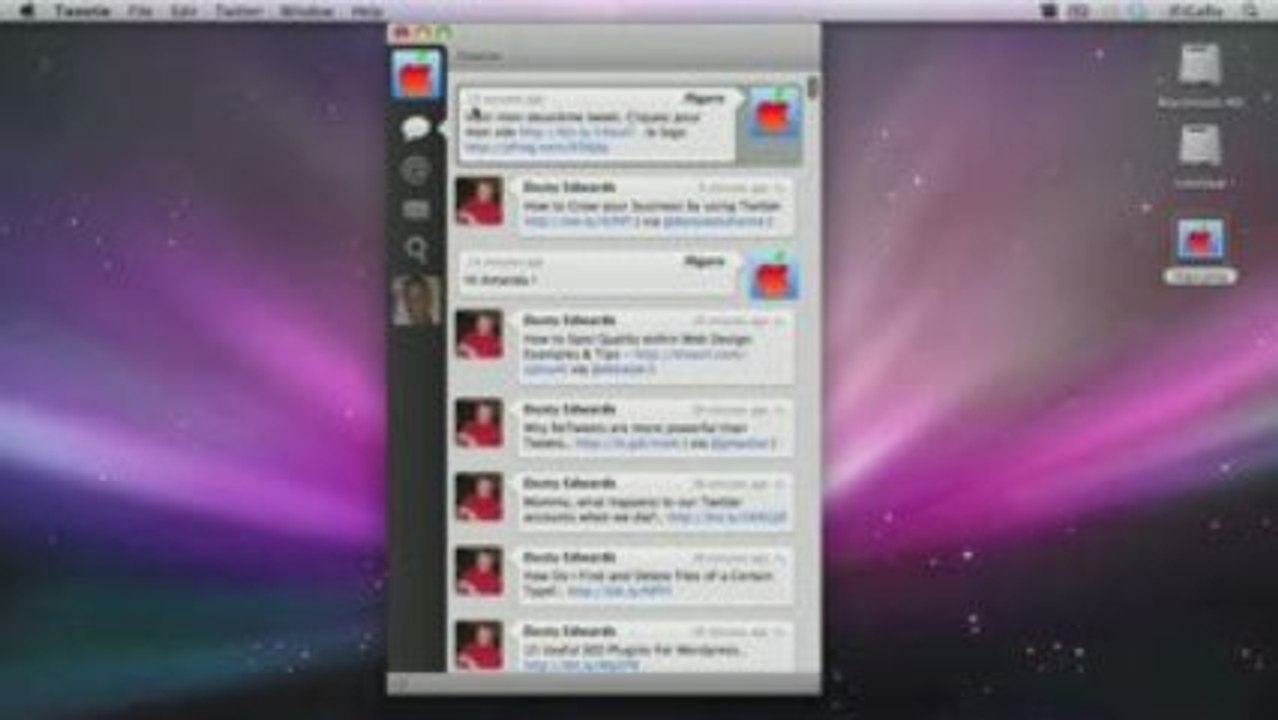The image size is (1278, 720).
Task: Open the @ mentions tab in sidebar
Action: pos(416,169)
